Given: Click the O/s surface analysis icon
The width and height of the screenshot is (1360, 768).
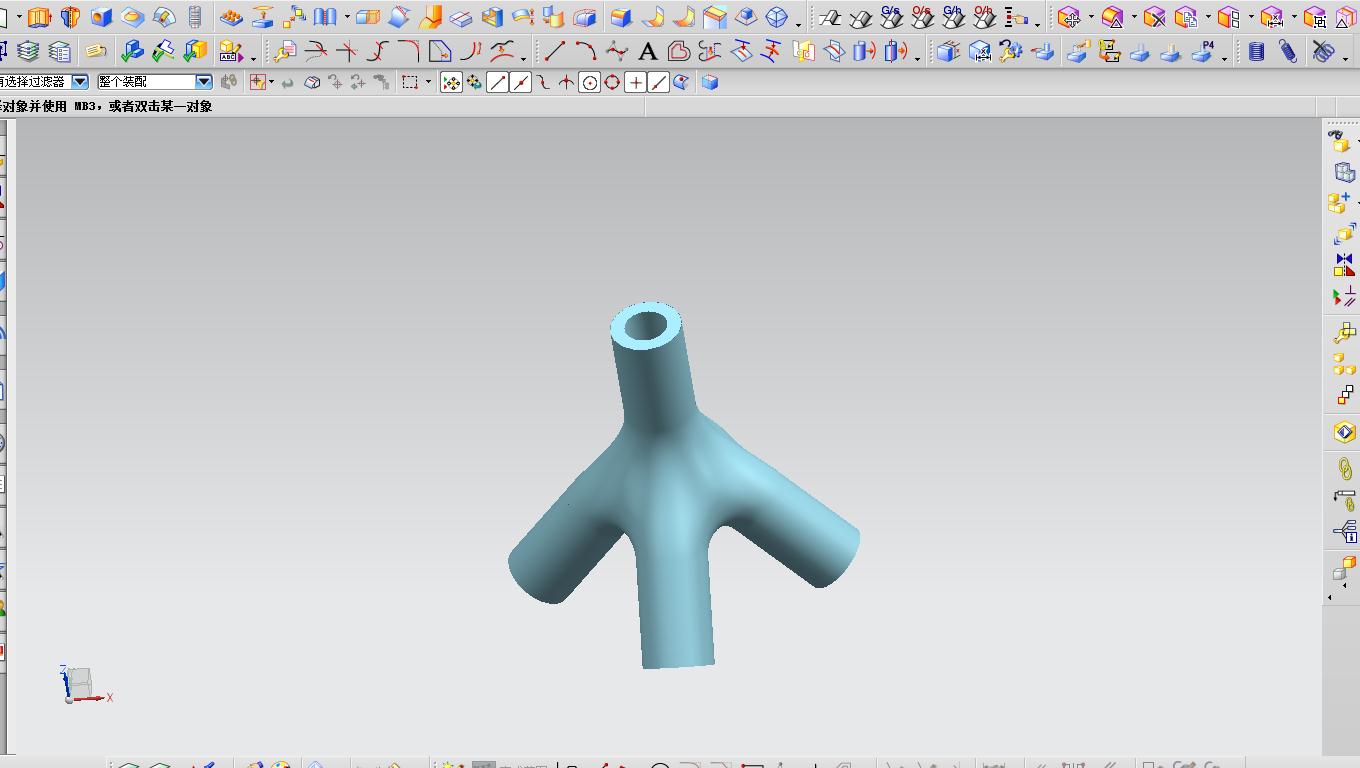Looking at the screenshot, I should [x=922, y=17].
